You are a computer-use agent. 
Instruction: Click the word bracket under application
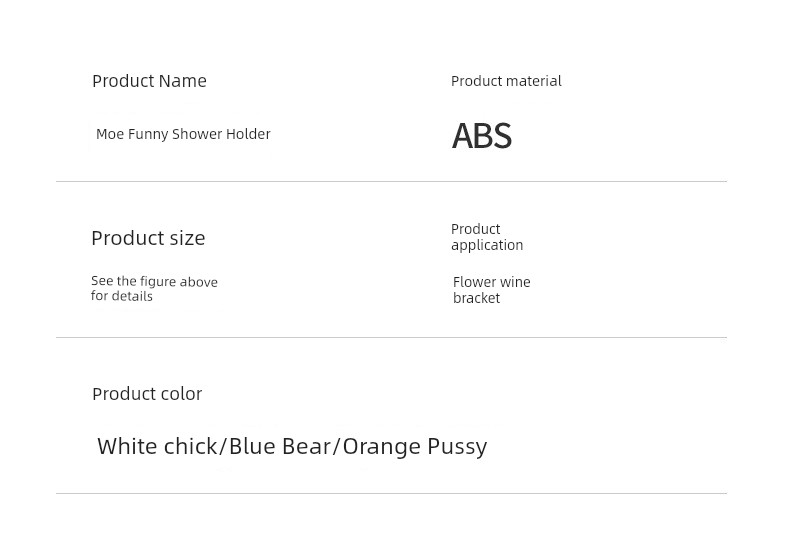477,298
